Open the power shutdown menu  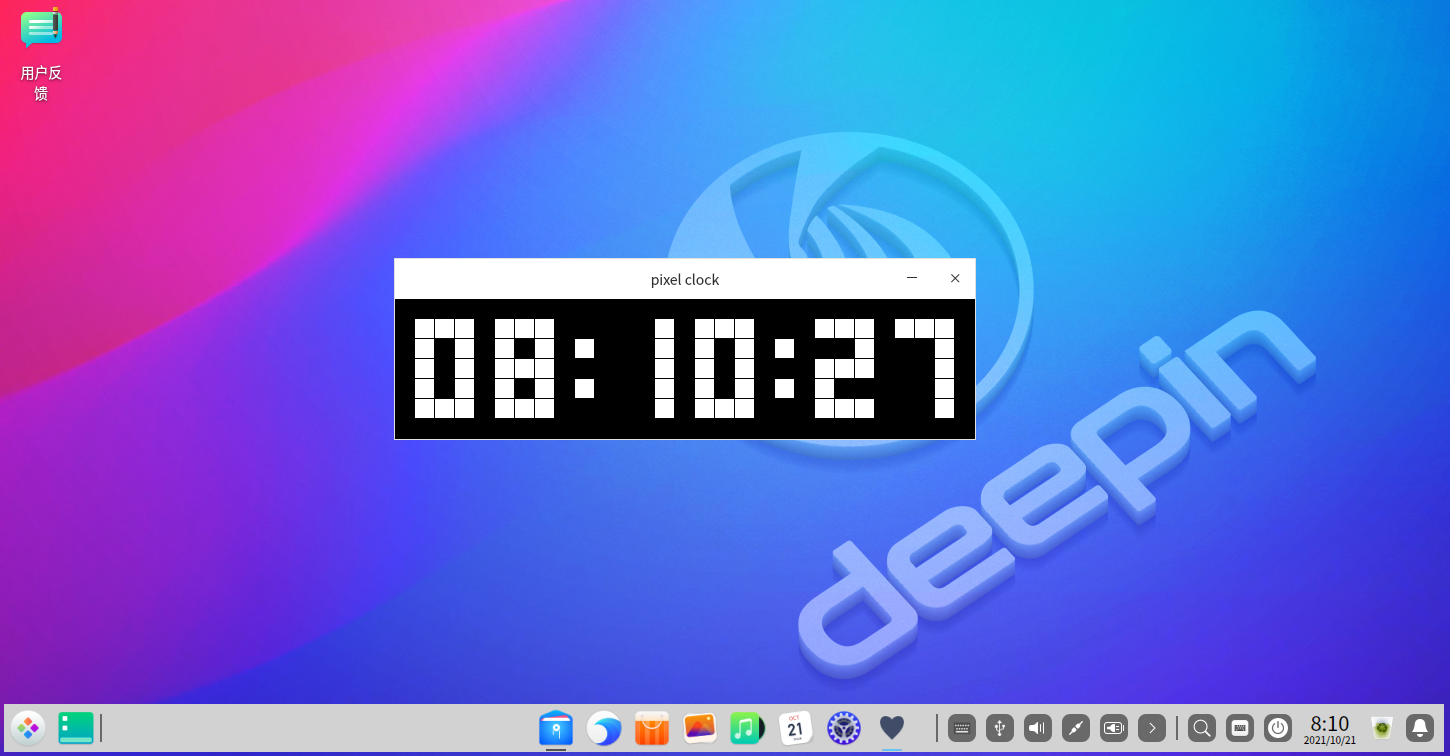click(1278, 728)
